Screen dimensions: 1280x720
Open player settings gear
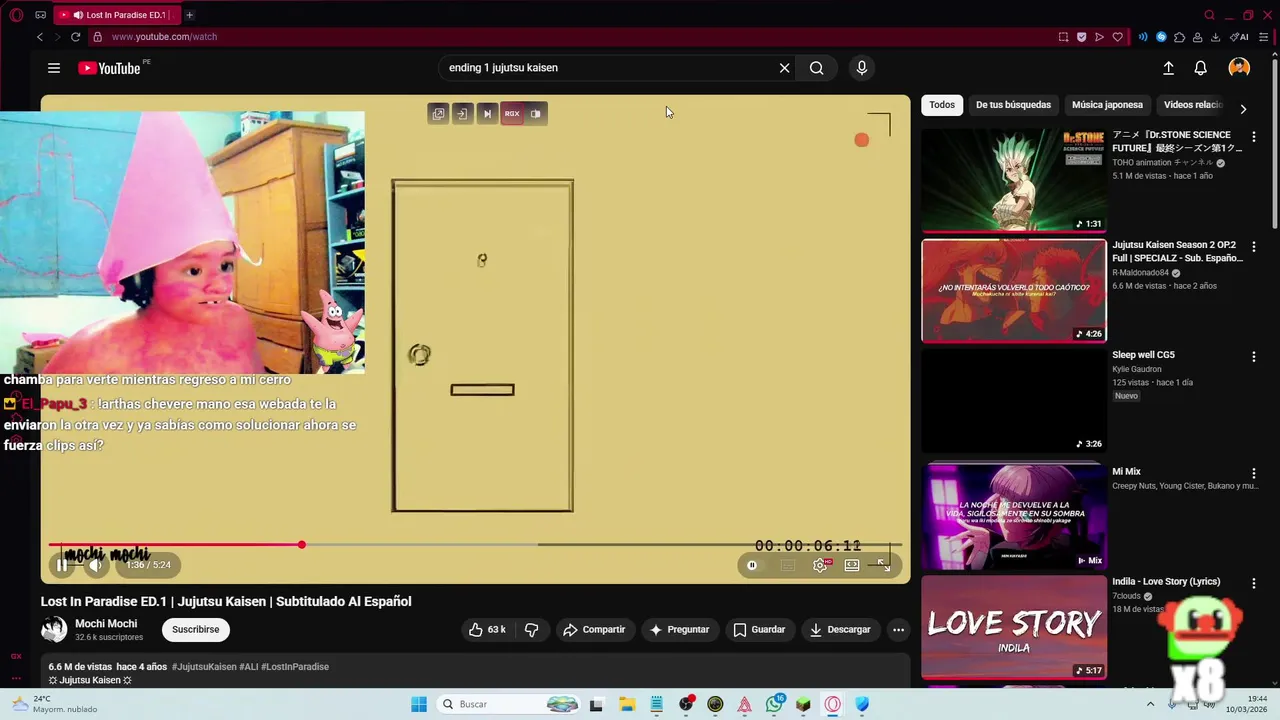pos(820,565)
